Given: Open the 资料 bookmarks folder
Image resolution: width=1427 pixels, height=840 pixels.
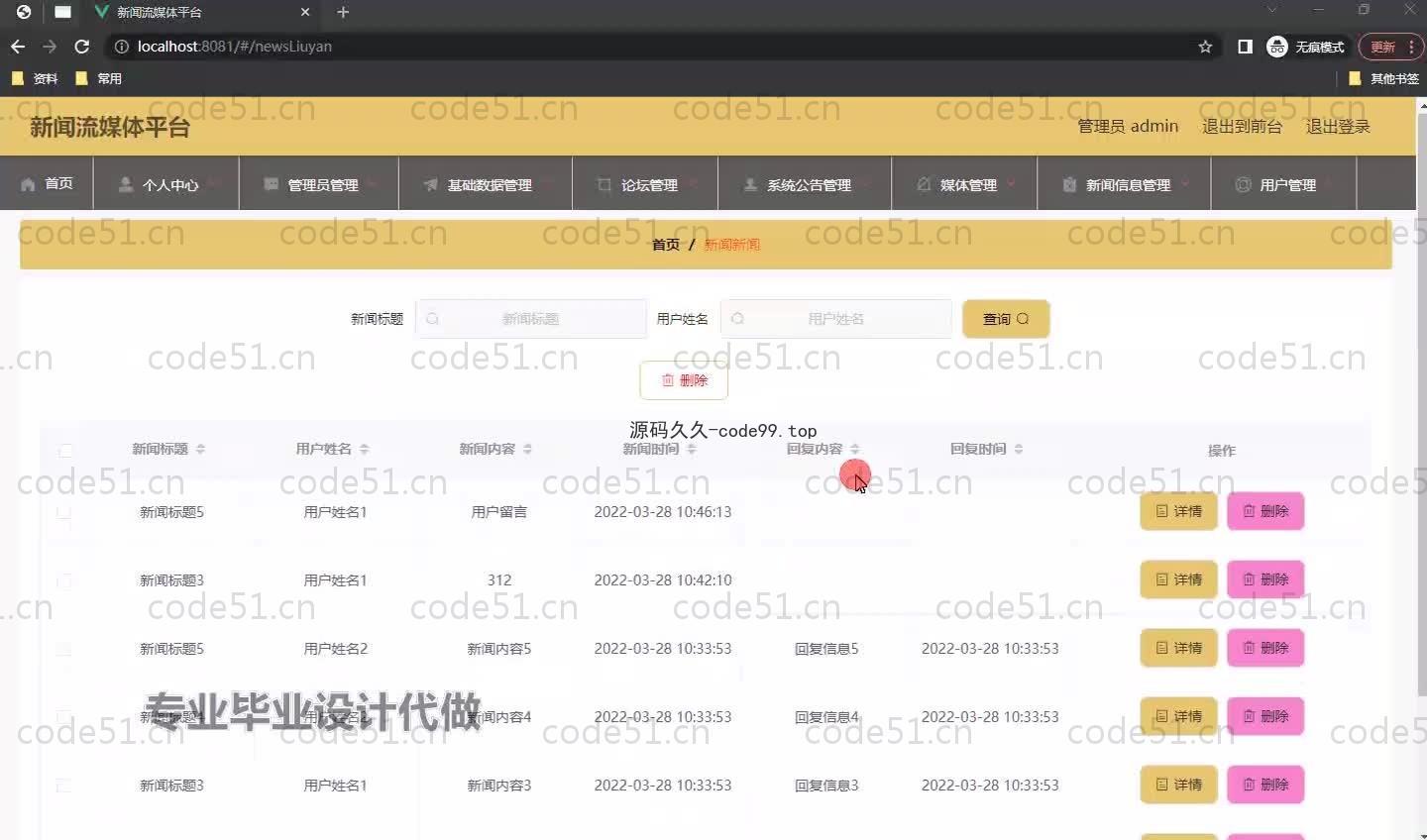Looking at the screenshot, I should (35, 78).
